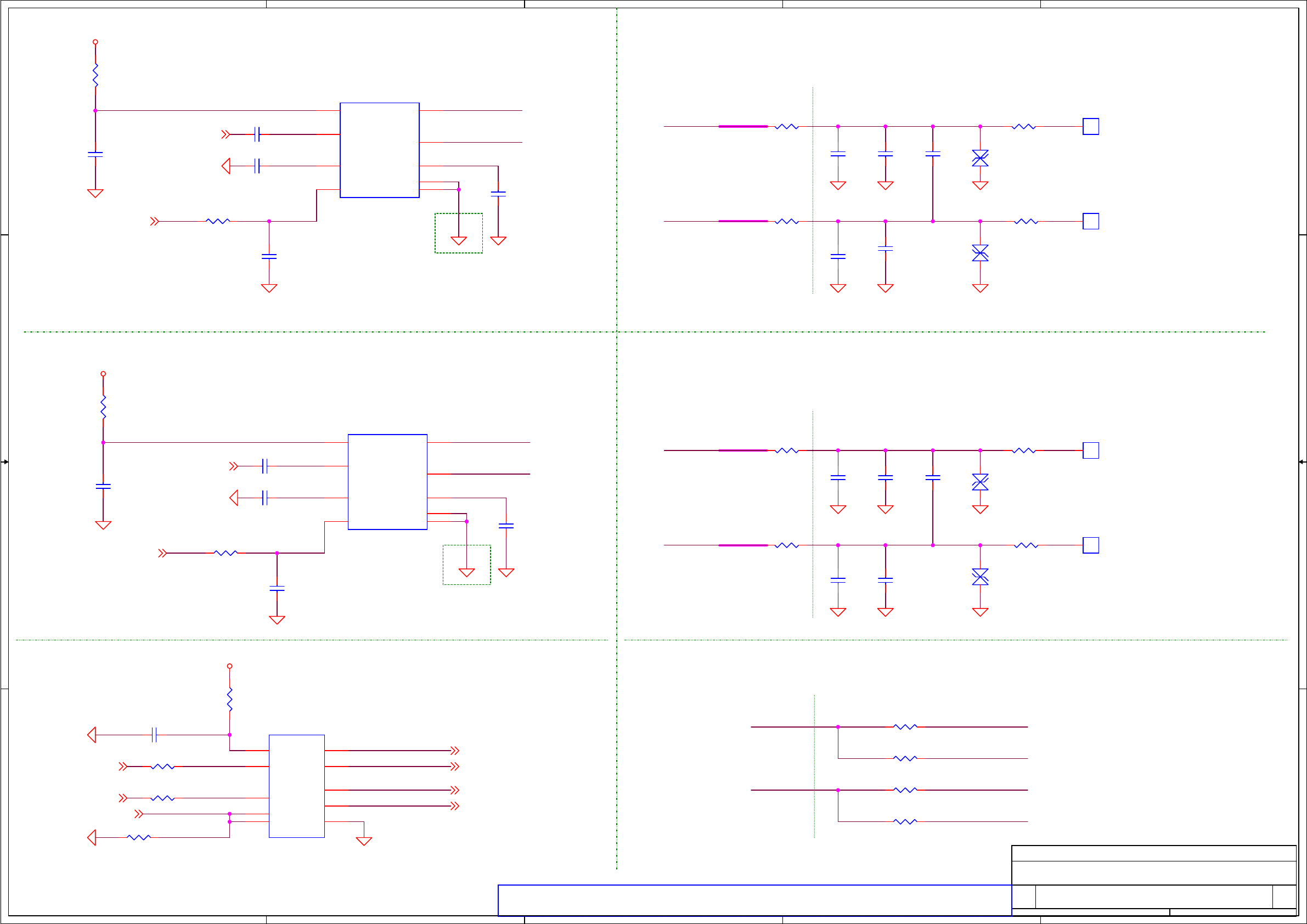Image resolution: width=1307 pixels, height=924 pixels.
Task: Select the lowest resistor in bottom-right resistor network
Action: pos(905,821)
